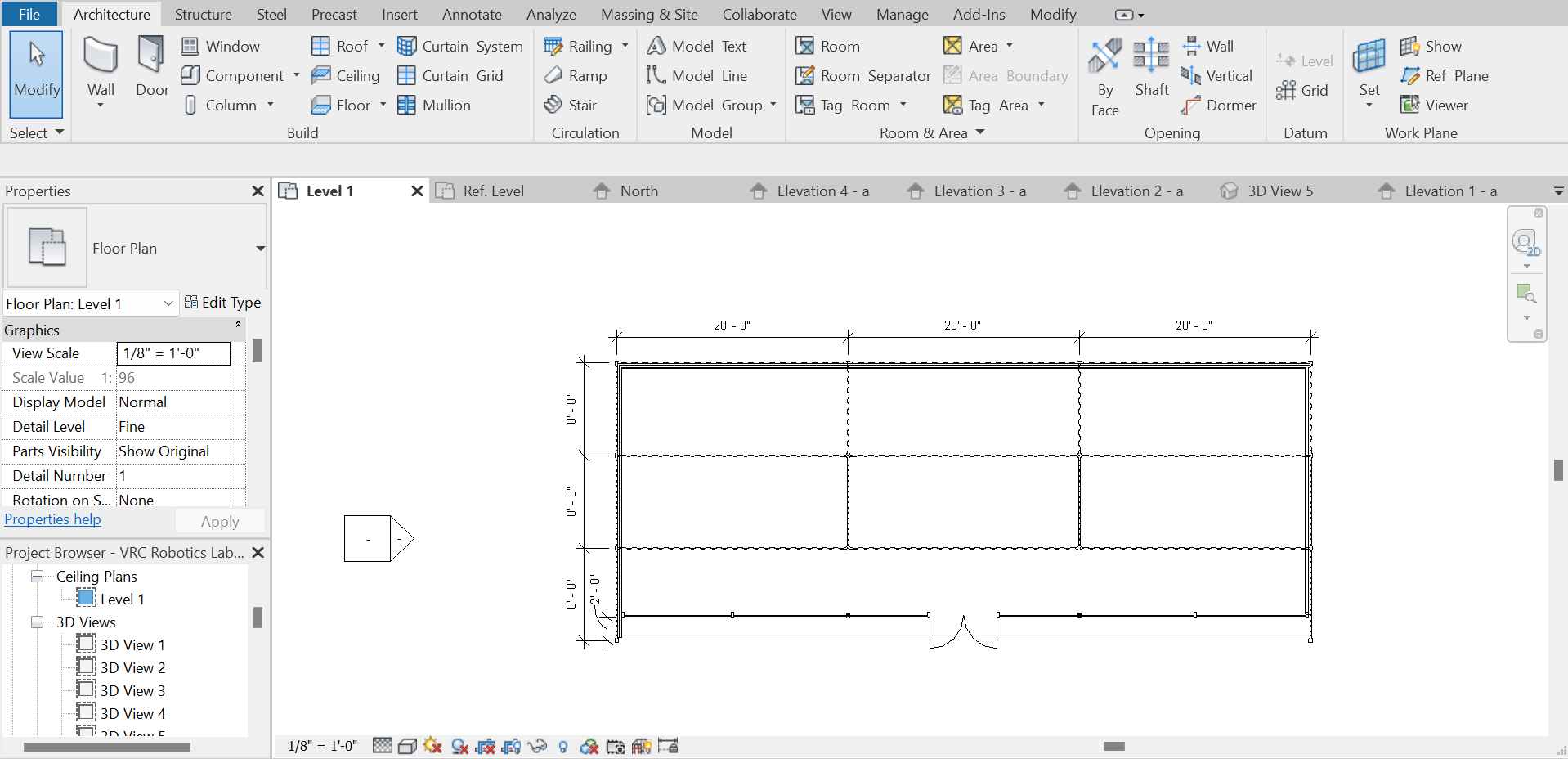Viewport: 1568px width, 759px height.
Task: Click the Apply button in Properties
Action: [219, 521]
